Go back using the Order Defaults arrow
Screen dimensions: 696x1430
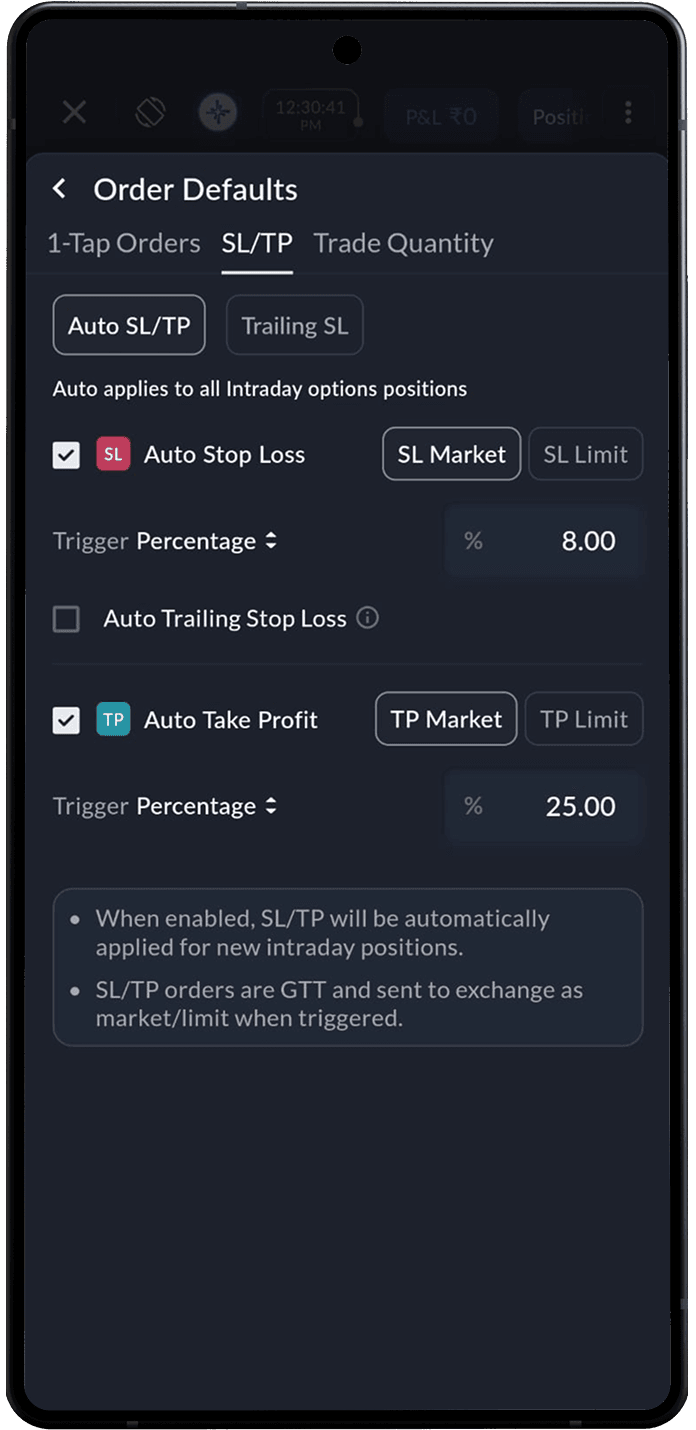pos(60,189)
